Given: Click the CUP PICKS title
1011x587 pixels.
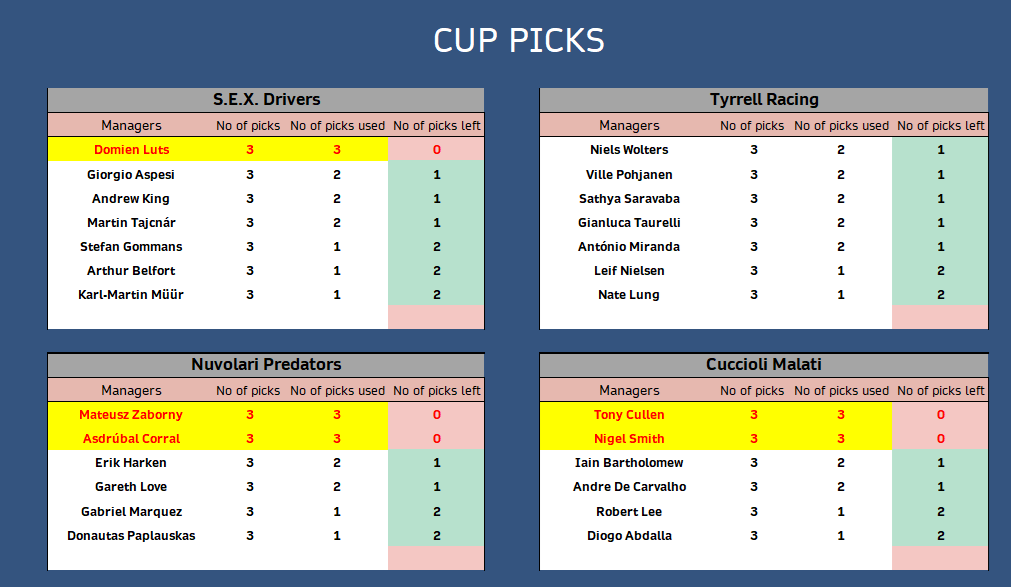Looking at the screenshot, I should click(518, 41).
